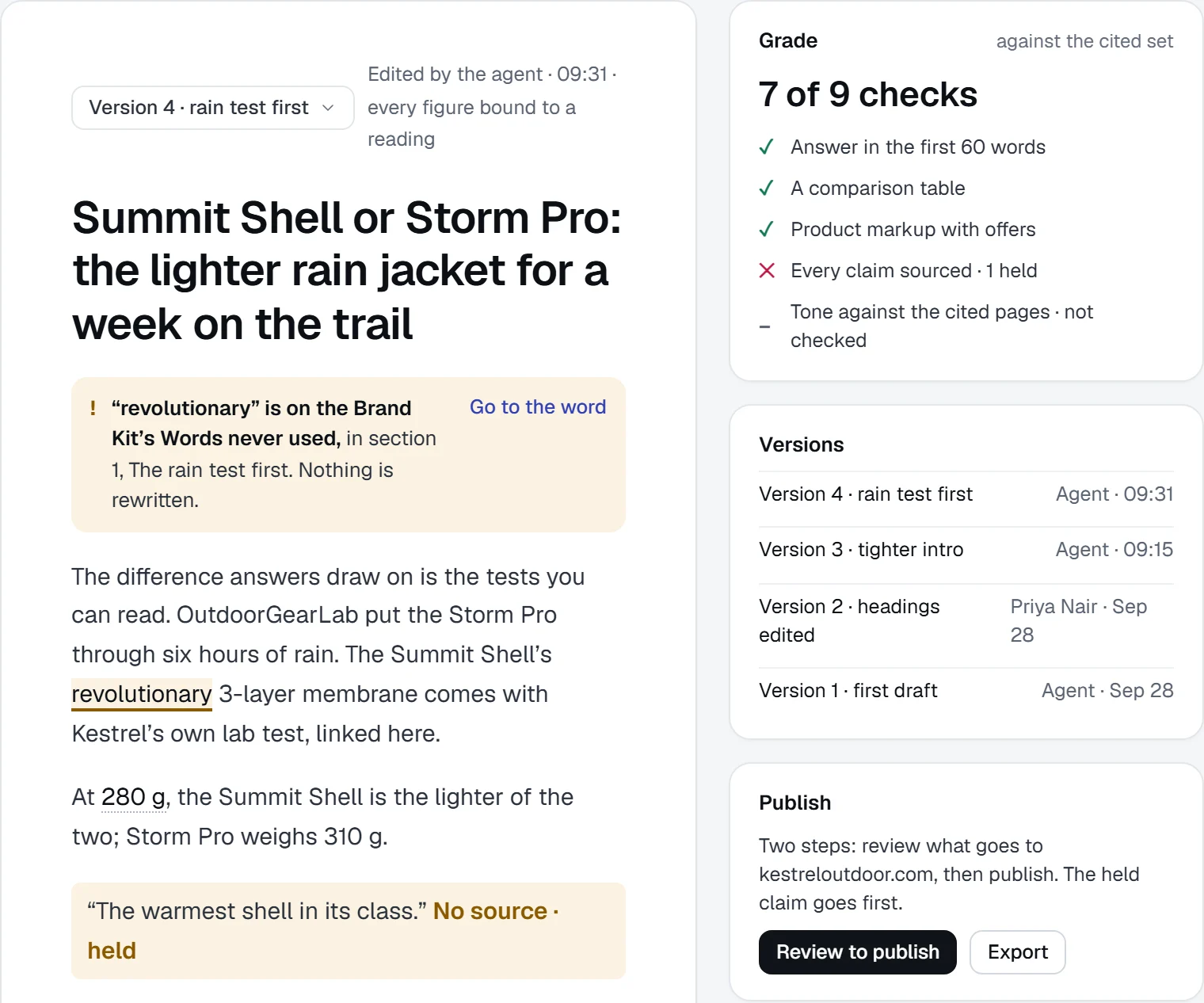1204x1003 pixels.
Task: Open the Version 4 rain test first dropdown
Action: pos(212,108)
